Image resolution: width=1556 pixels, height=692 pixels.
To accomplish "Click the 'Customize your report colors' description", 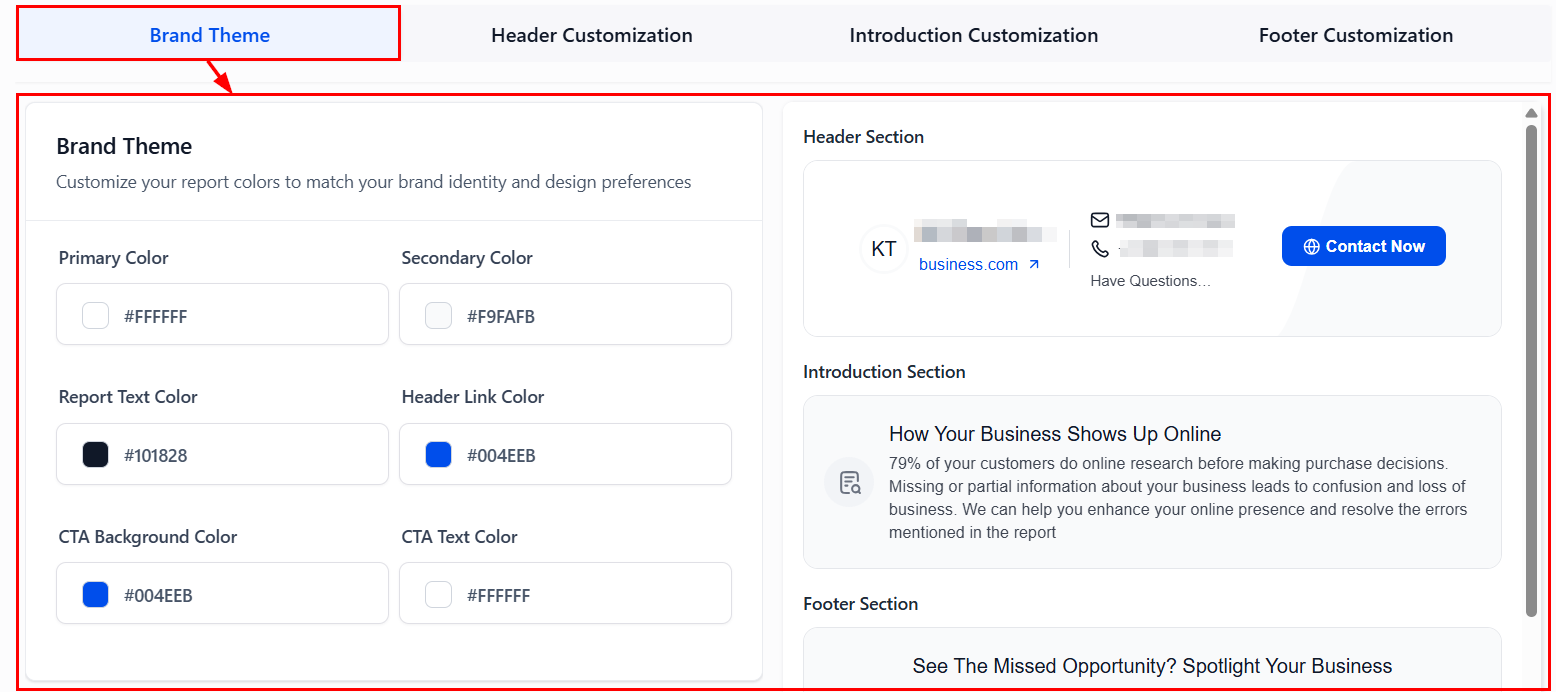I will point(374,182).
